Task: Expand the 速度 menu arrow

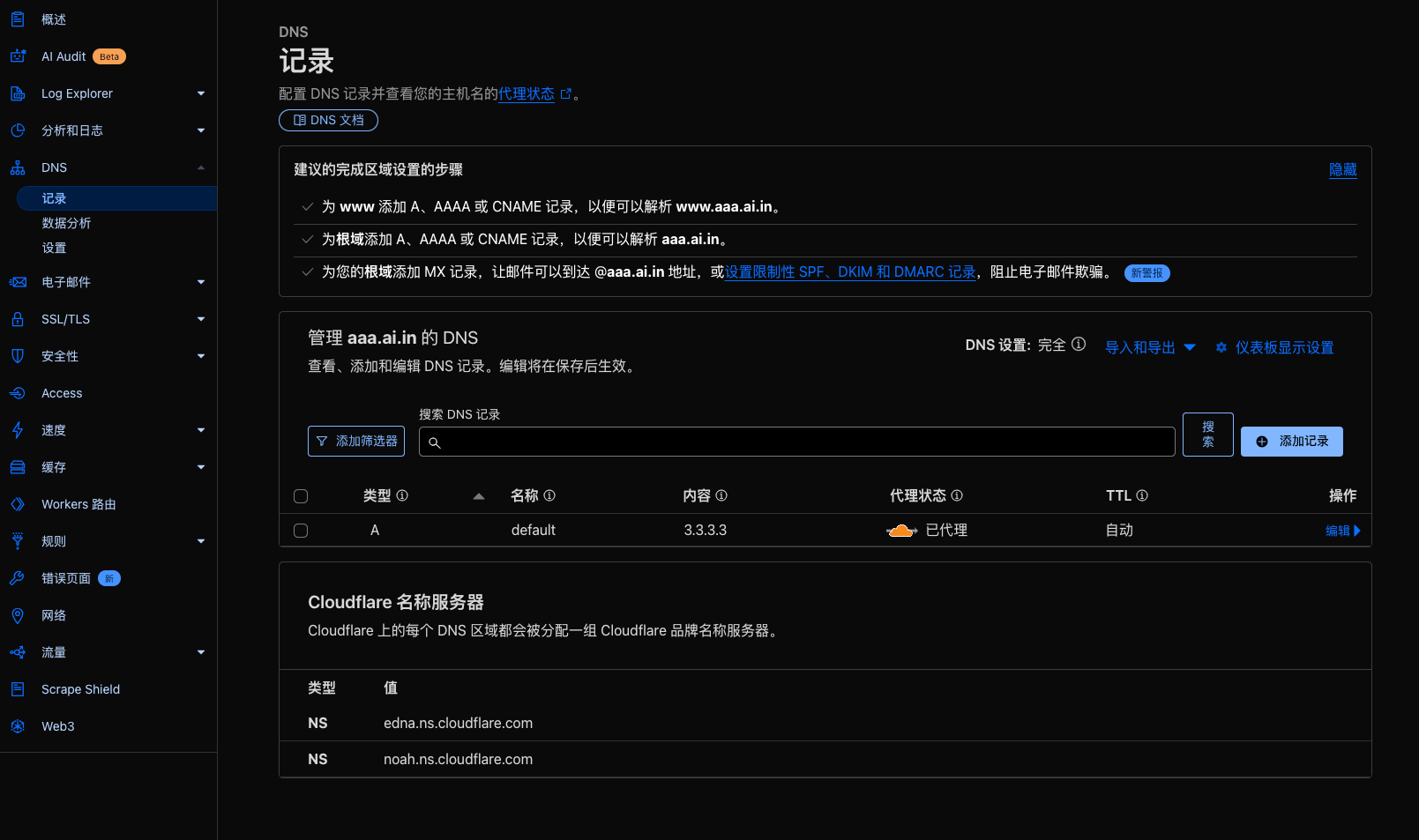Action: pyautogui.click(x=201, y=430)
